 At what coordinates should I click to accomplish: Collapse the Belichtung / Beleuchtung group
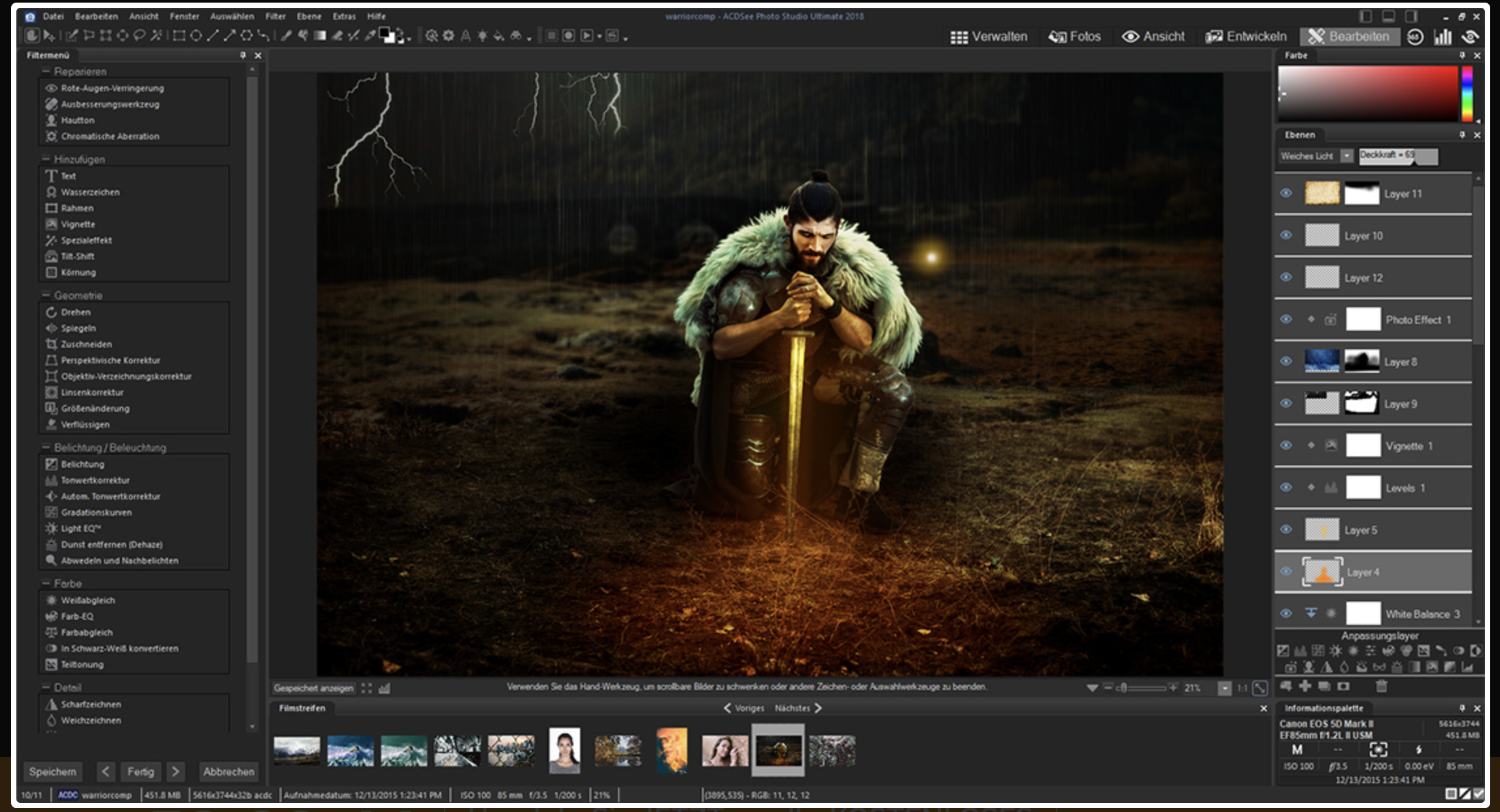pos(46,447)
